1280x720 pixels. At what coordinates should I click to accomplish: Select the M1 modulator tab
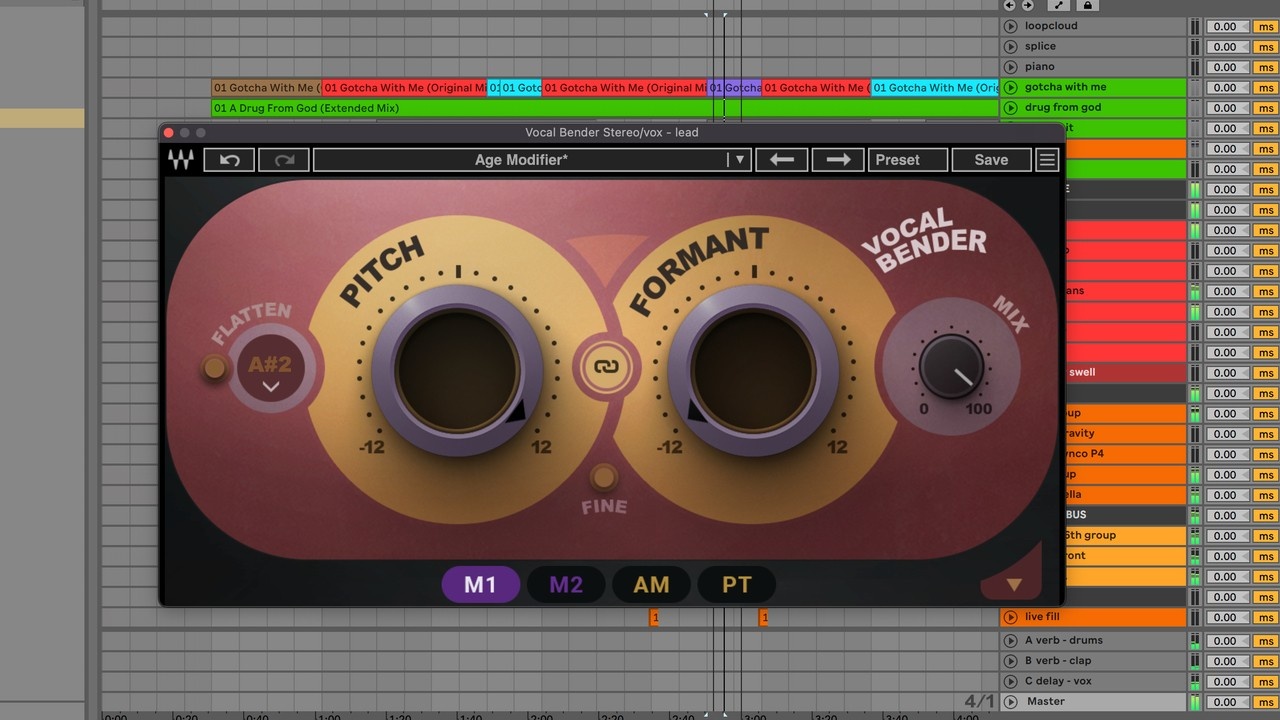tap(480, 585)
